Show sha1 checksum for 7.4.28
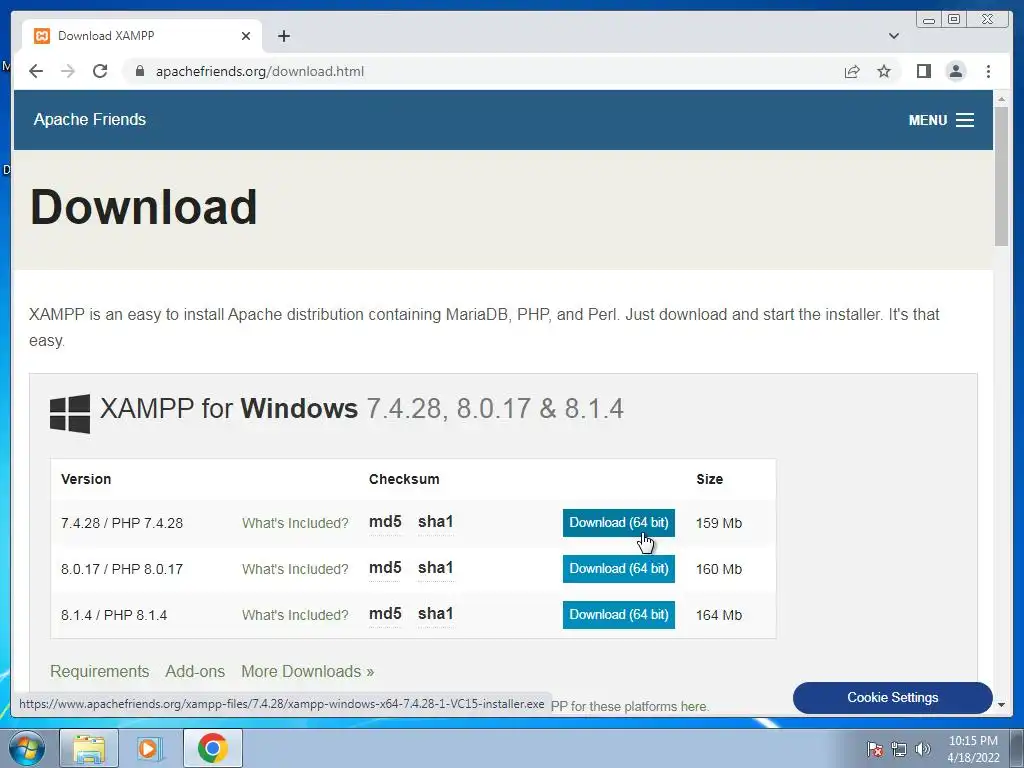The image size is (1024, 768). (436, 522)
